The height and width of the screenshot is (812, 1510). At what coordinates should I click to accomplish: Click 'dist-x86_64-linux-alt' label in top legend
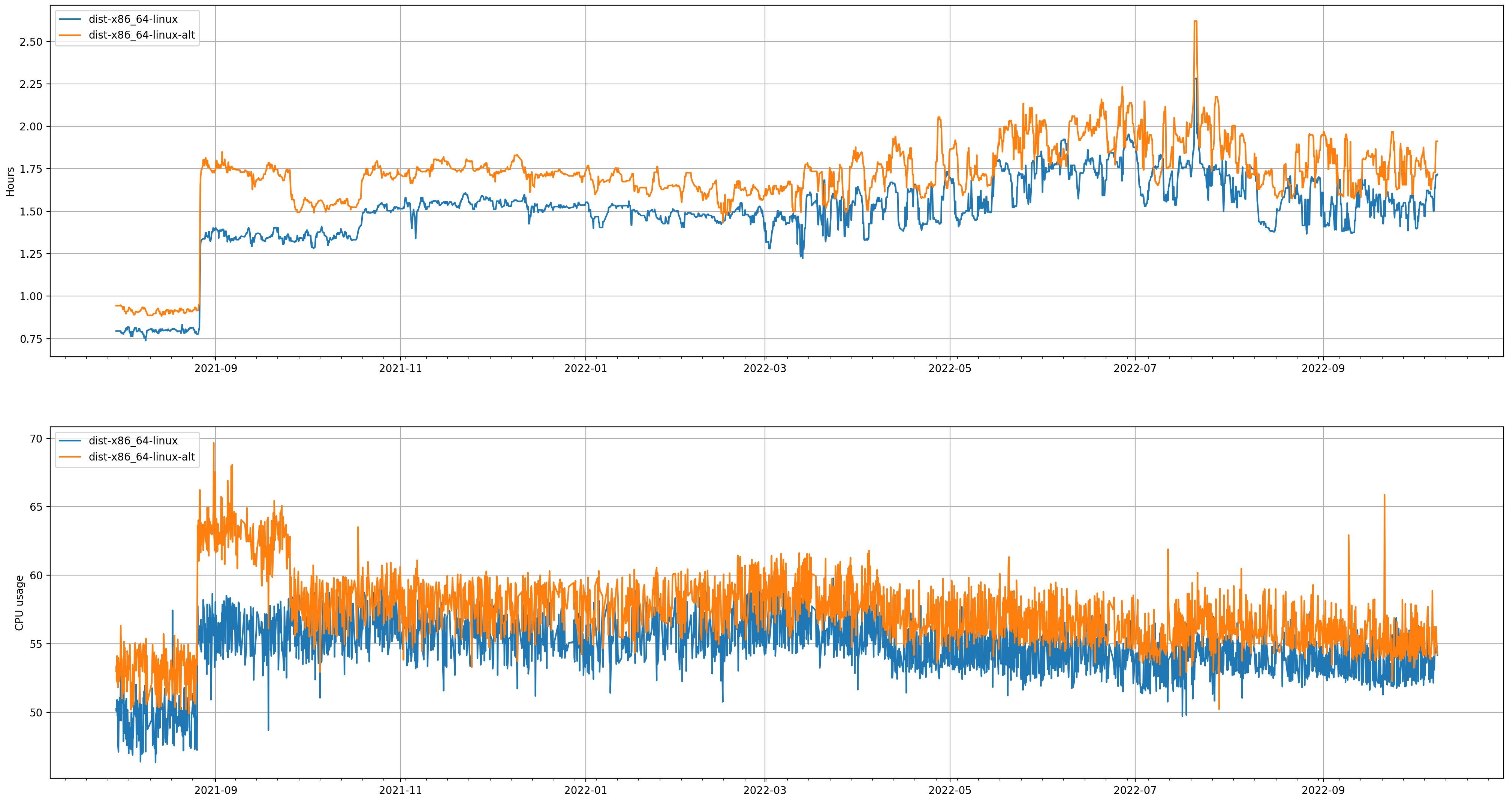(x=141, y=35)
